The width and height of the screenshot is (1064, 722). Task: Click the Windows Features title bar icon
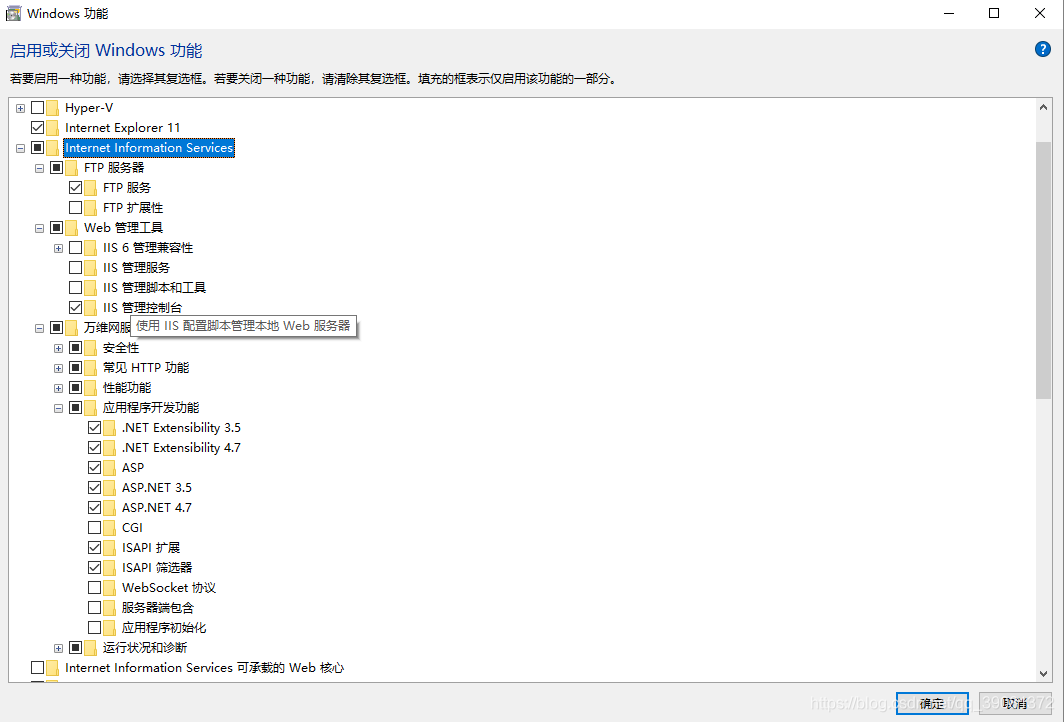(13, 13)
